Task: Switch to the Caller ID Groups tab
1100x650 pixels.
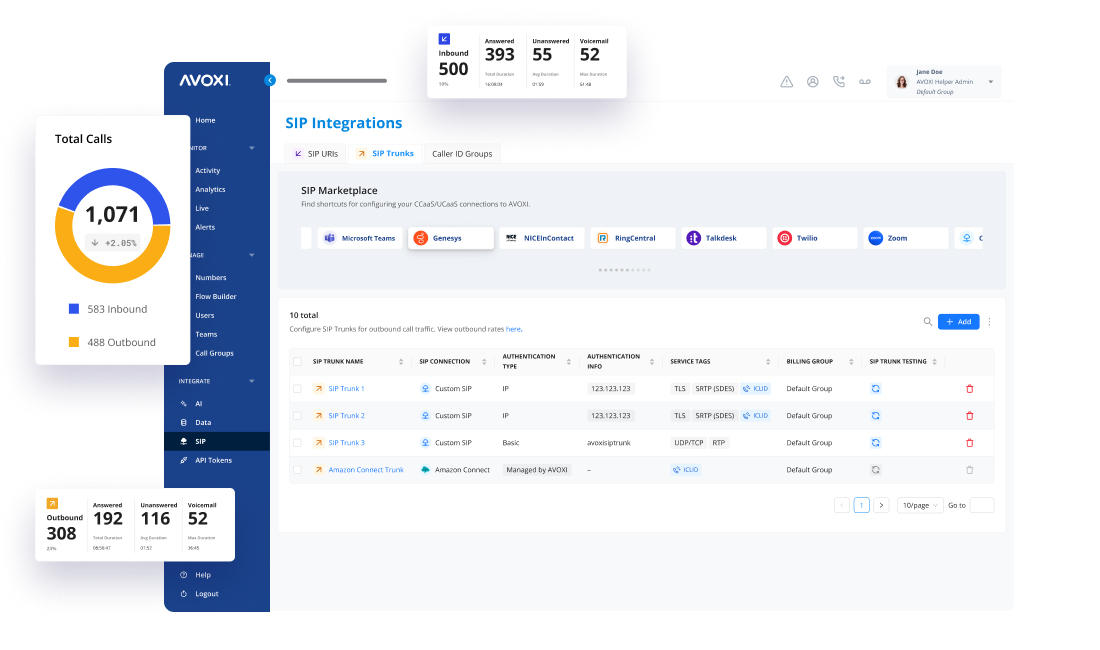Action: (462, 154)
